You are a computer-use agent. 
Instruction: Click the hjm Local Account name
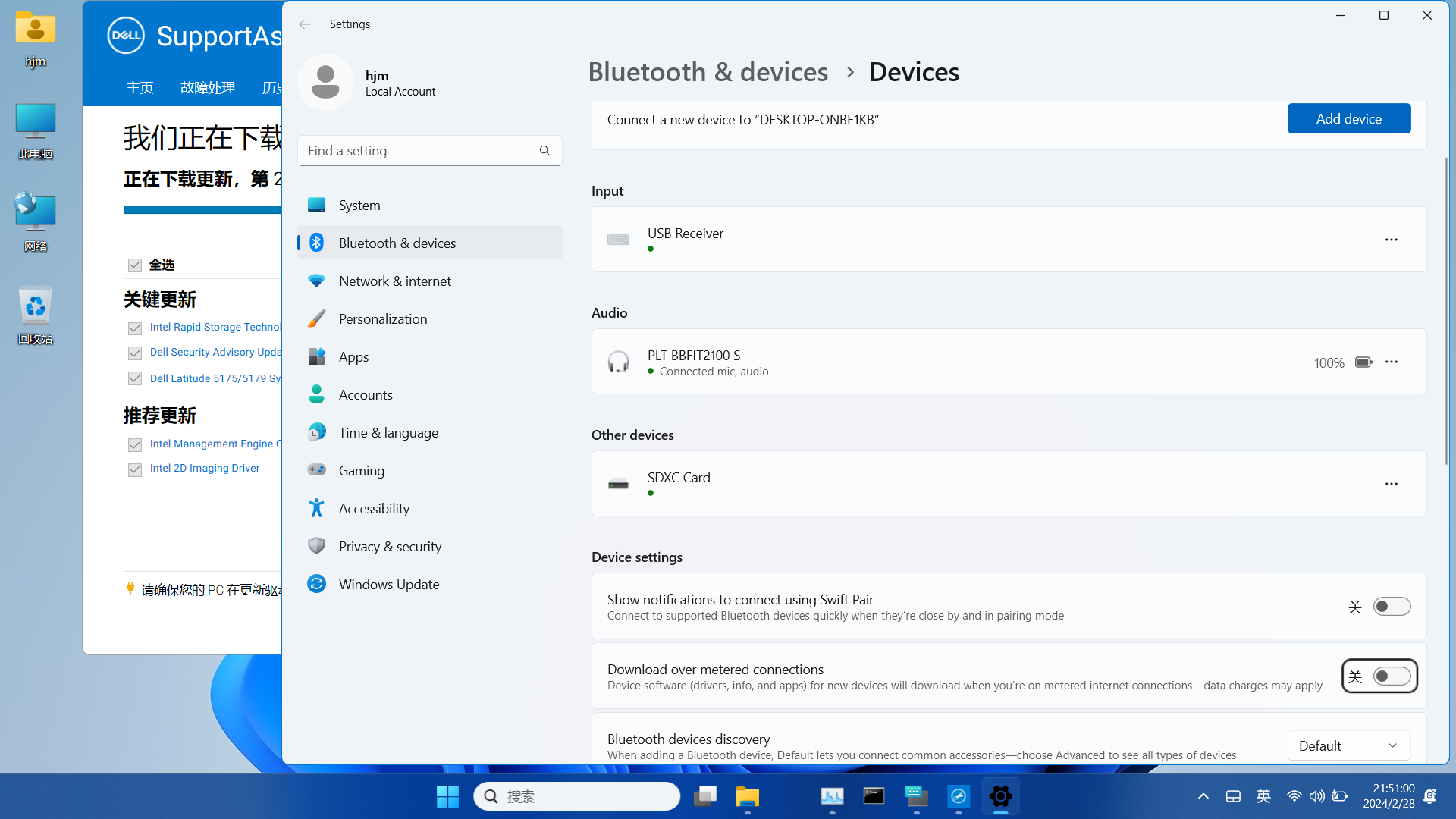[400, 83]
